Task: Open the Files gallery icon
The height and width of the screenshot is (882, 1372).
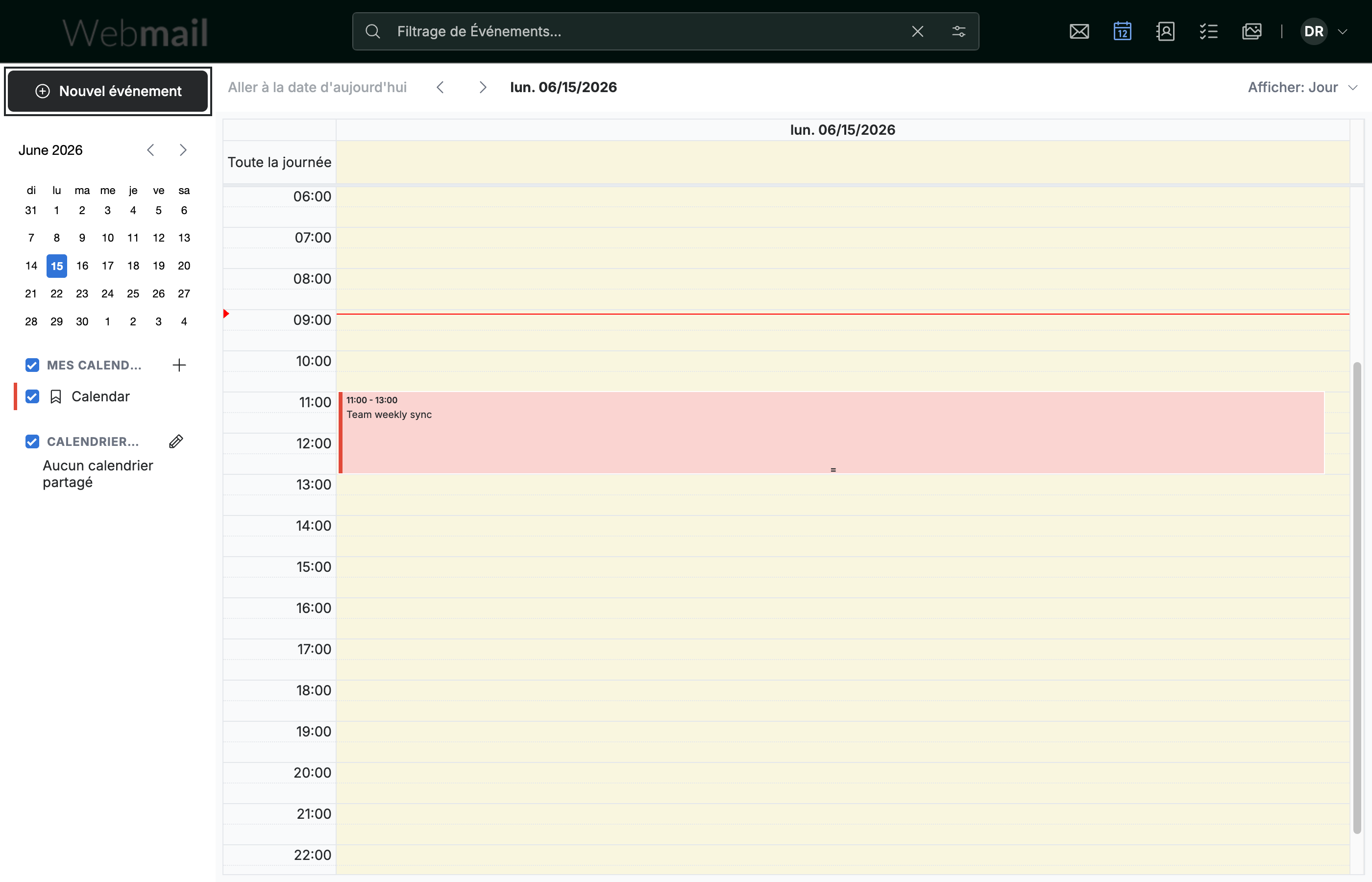Action: [x=1252, y=31]
